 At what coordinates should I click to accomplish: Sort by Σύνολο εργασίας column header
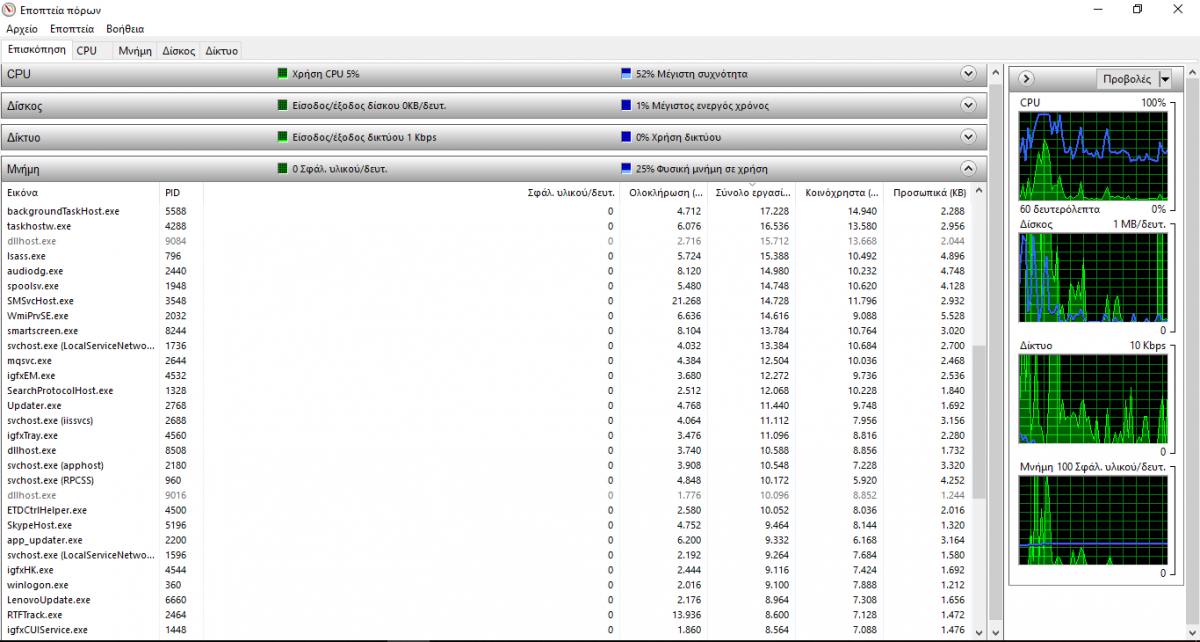(751, 192)
